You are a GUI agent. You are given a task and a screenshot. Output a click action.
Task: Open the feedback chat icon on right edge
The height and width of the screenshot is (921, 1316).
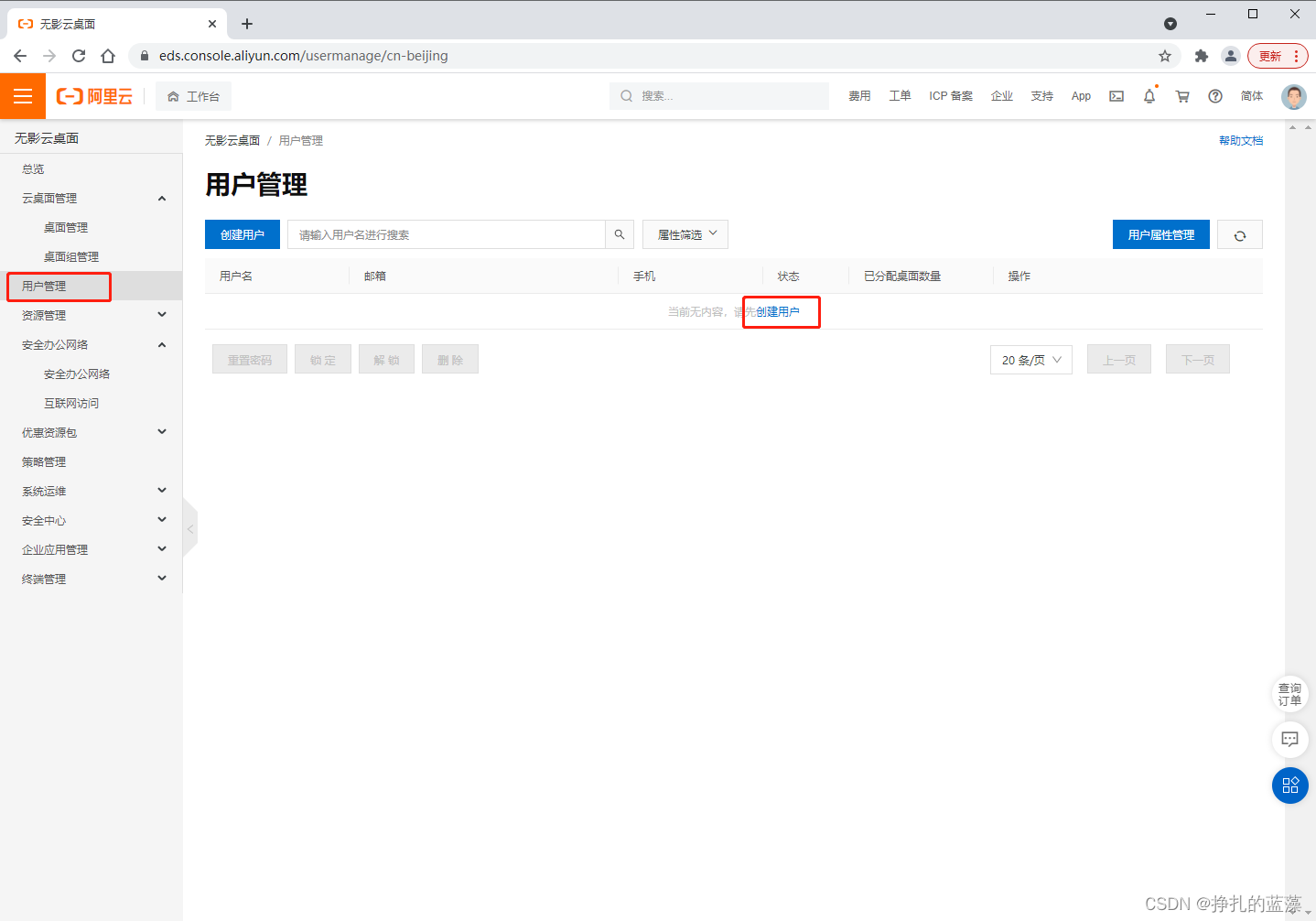click(x=1289, y=740)
